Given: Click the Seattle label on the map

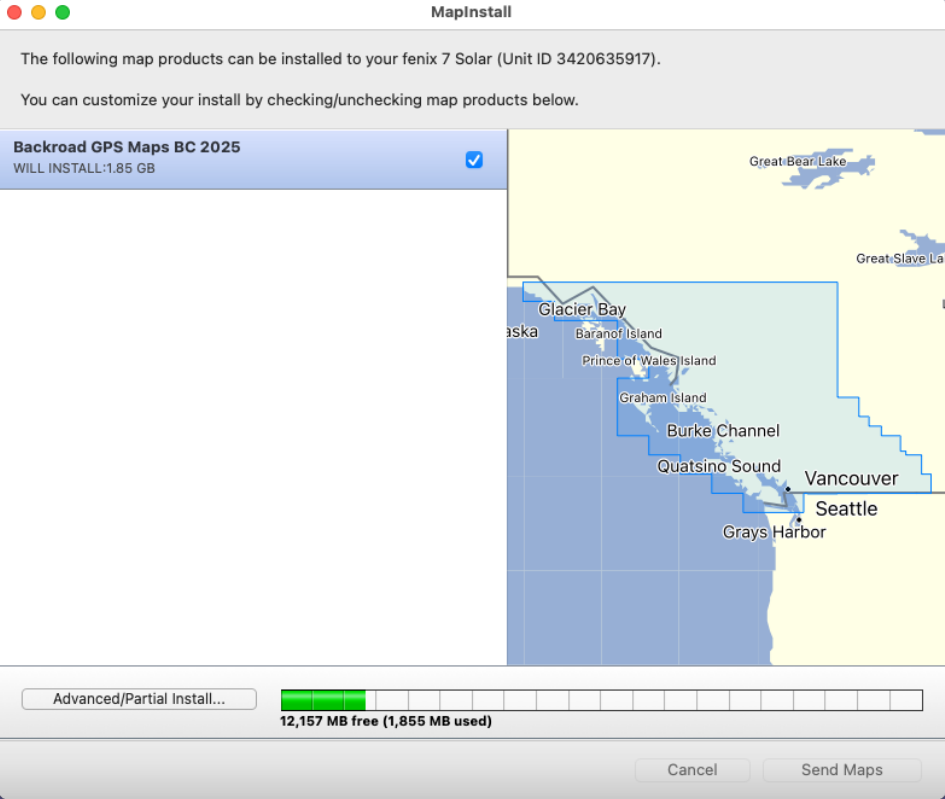Looking at the screenshot, I should click(x=846, y=509).
